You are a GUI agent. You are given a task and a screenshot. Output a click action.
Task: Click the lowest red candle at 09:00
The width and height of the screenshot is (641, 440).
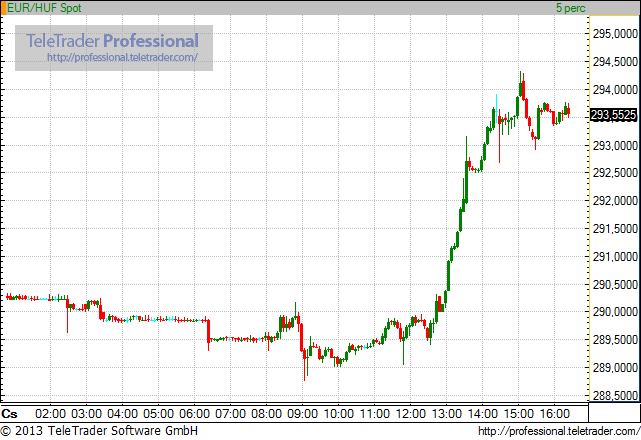pos(304,365)
